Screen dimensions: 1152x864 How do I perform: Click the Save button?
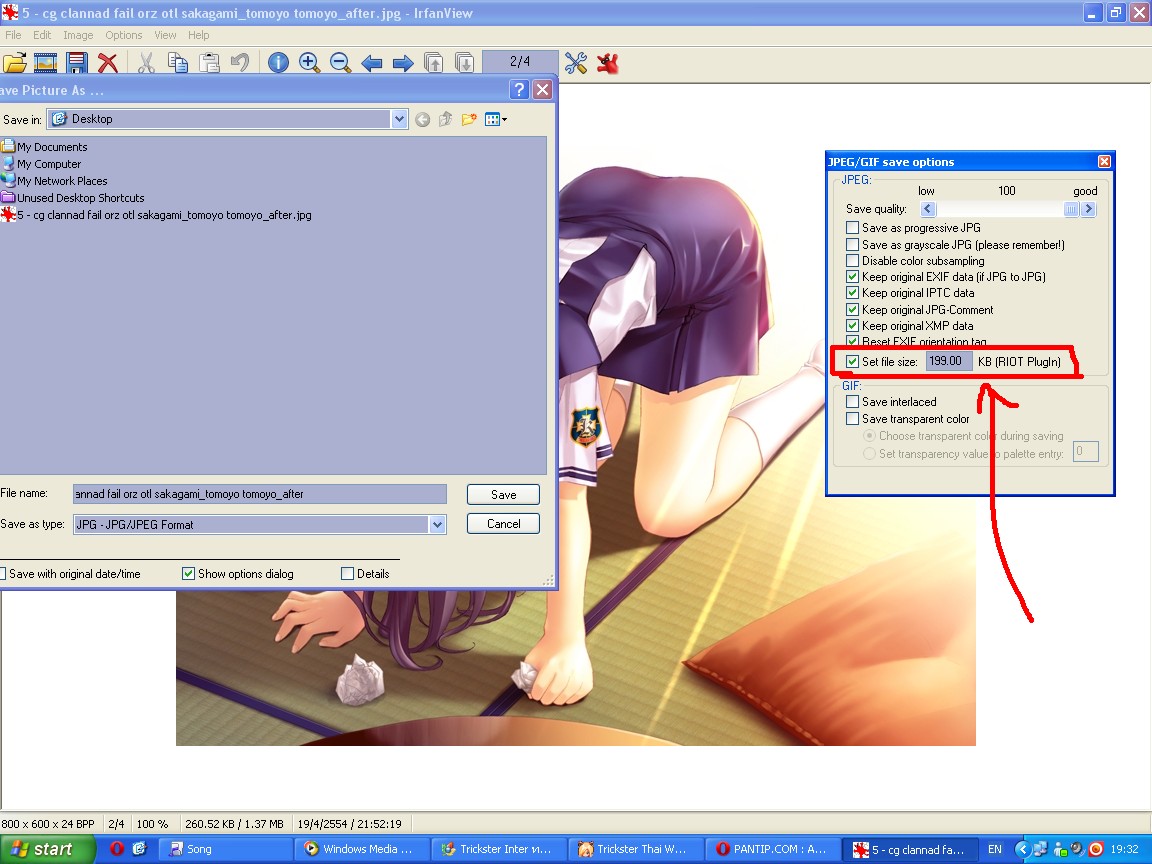(503, 494)
